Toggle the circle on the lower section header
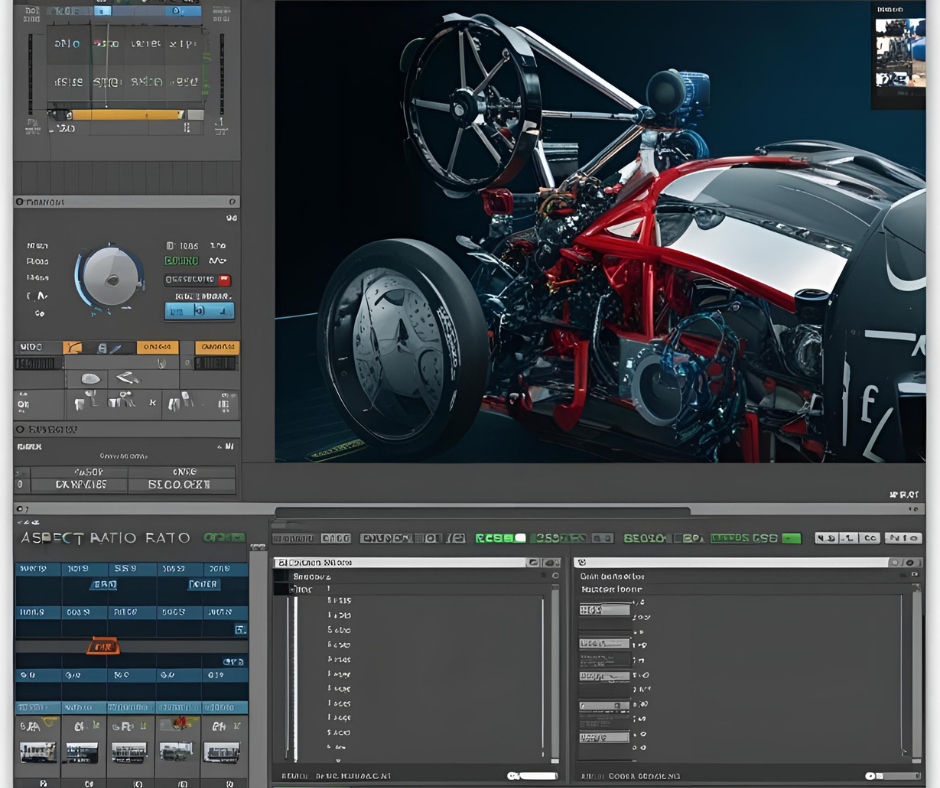 (x=20, y=429)
